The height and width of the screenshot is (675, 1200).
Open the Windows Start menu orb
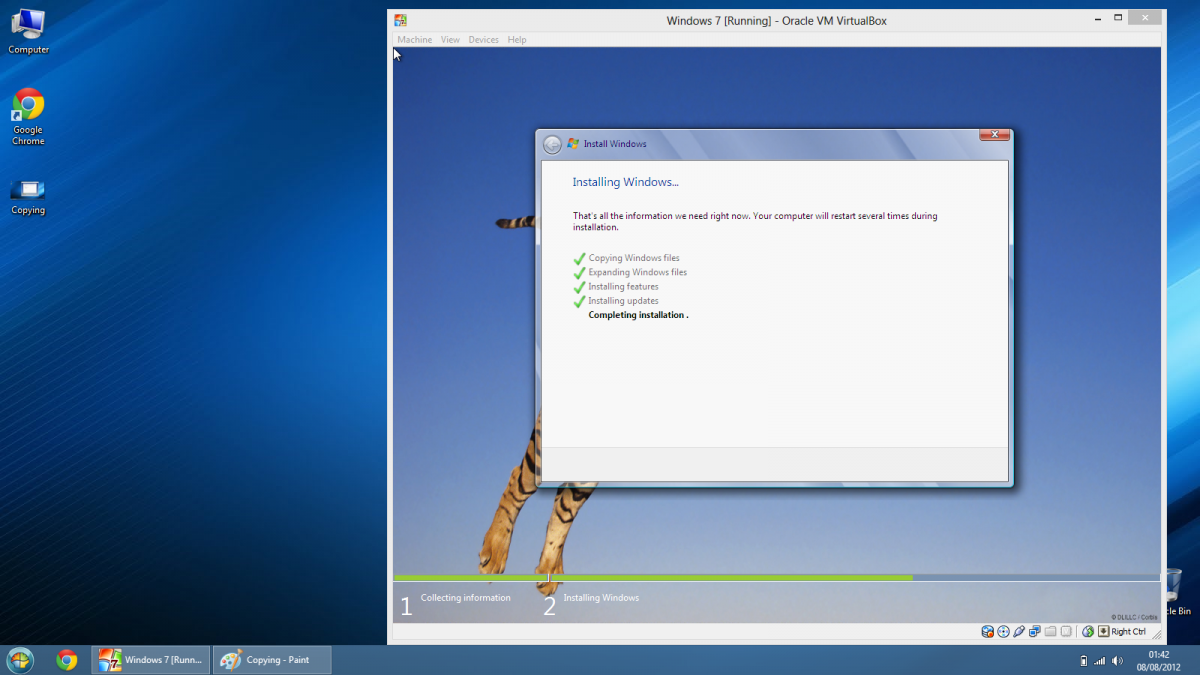tap(20, 660)
